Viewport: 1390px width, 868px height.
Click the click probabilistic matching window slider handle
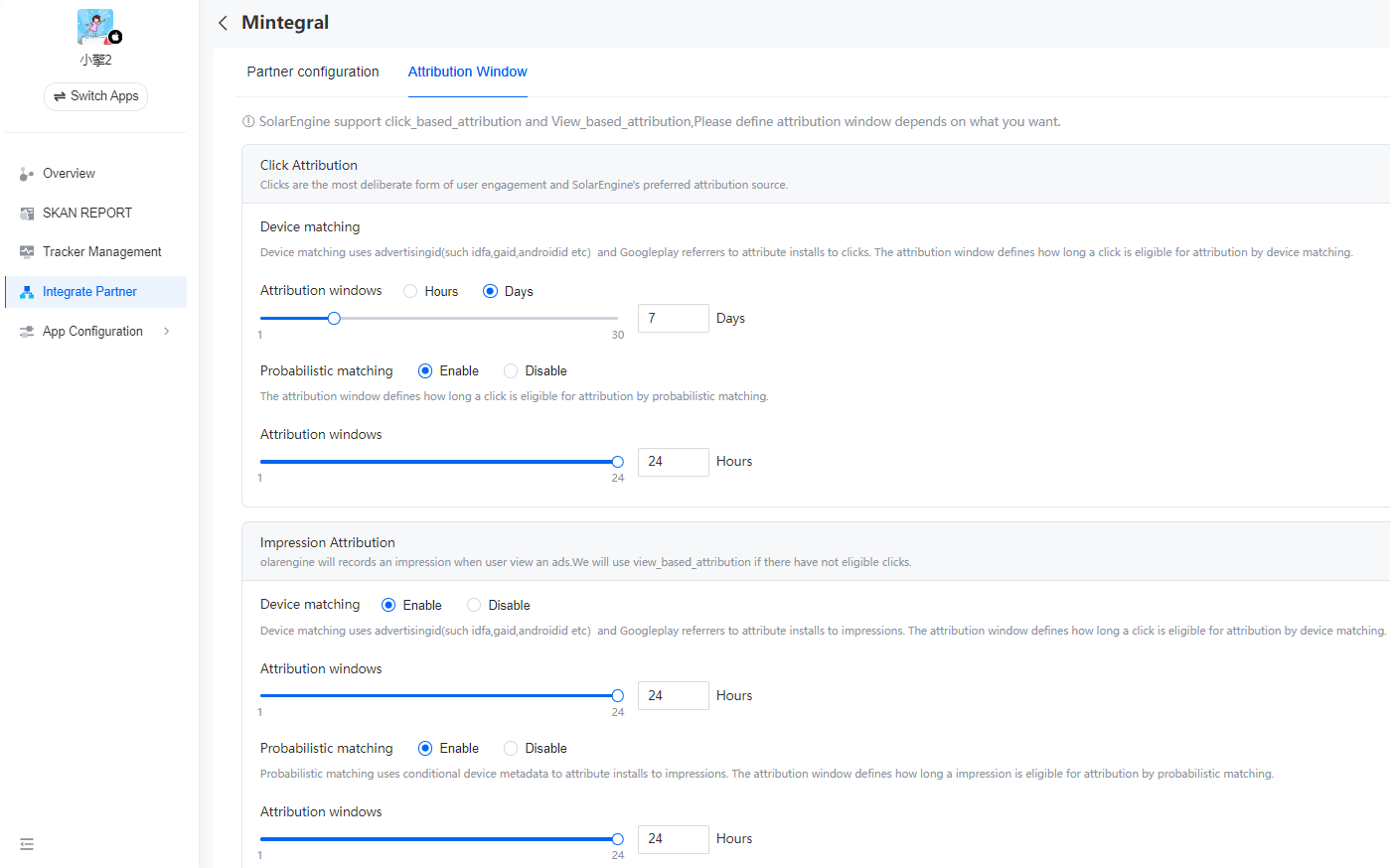(x=618, y=462)
